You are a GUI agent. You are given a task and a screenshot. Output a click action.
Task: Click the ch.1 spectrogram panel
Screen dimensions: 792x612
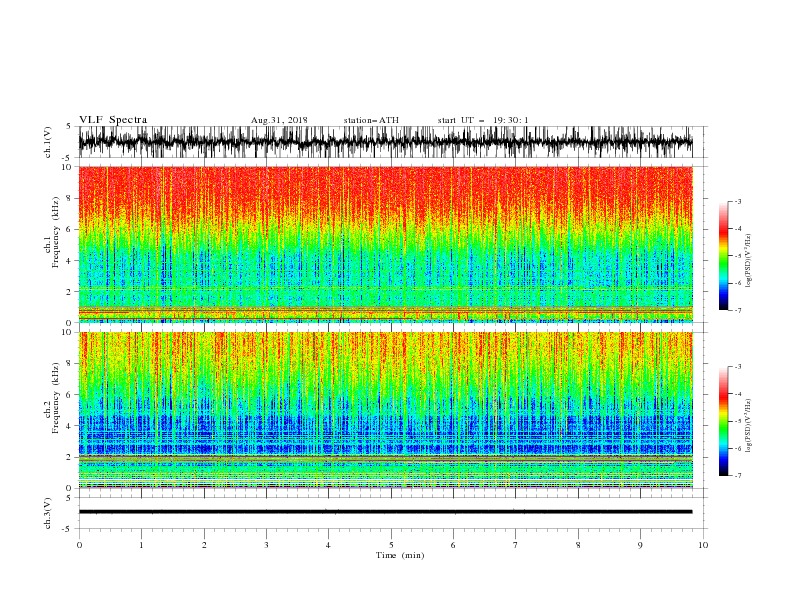point(385,244)
